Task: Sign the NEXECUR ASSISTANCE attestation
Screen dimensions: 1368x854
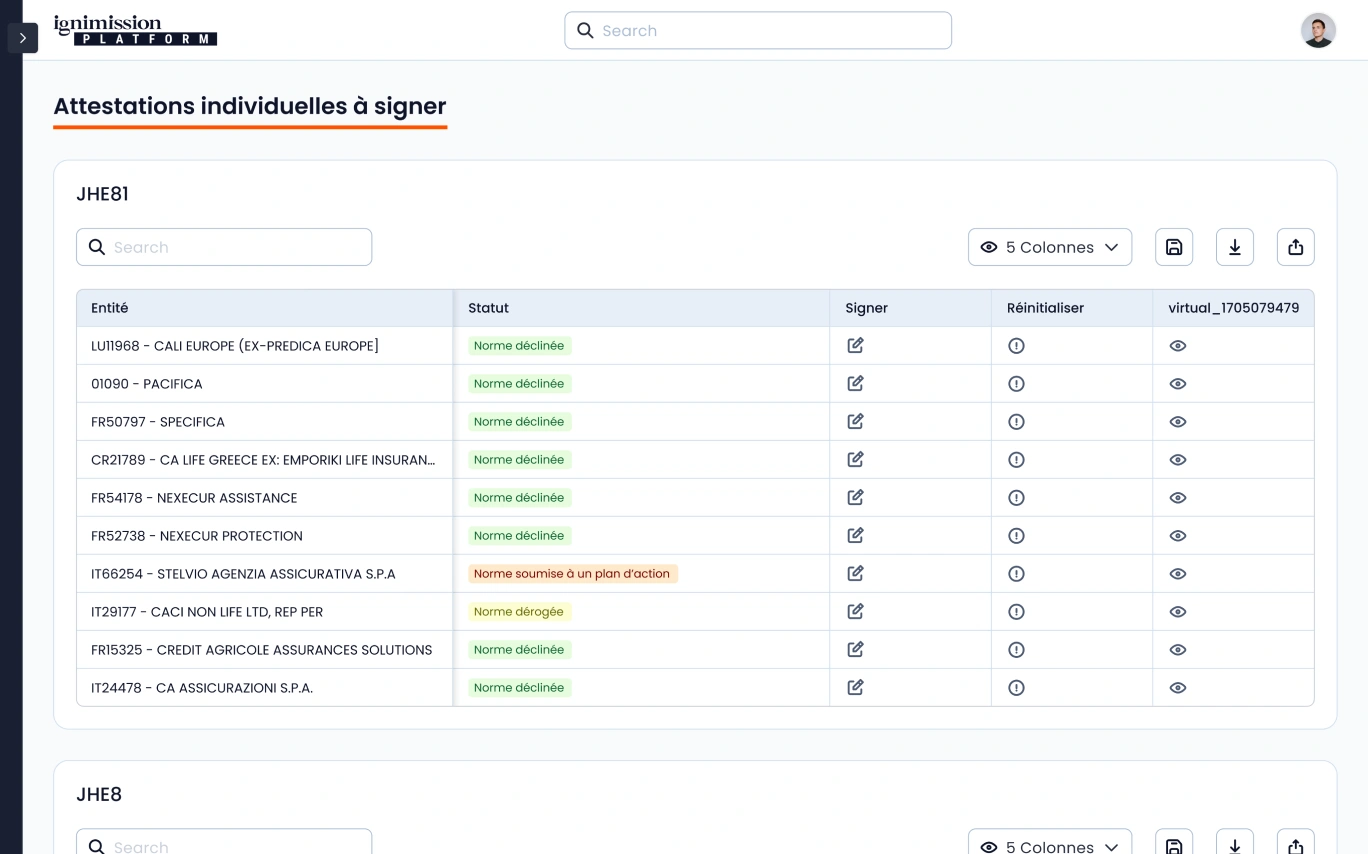Action: [x=855, y=498]
